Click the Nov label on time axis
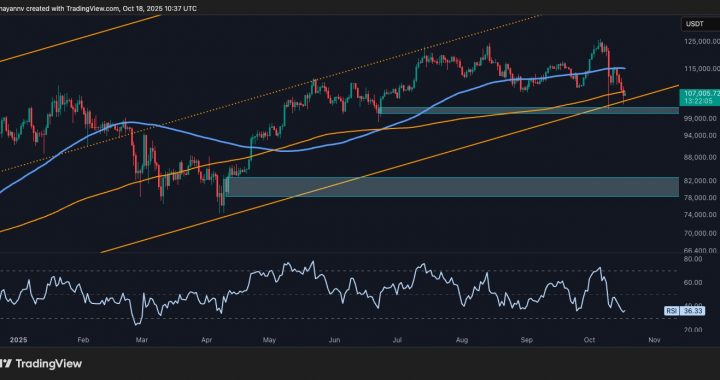 (x=654, y=340)
